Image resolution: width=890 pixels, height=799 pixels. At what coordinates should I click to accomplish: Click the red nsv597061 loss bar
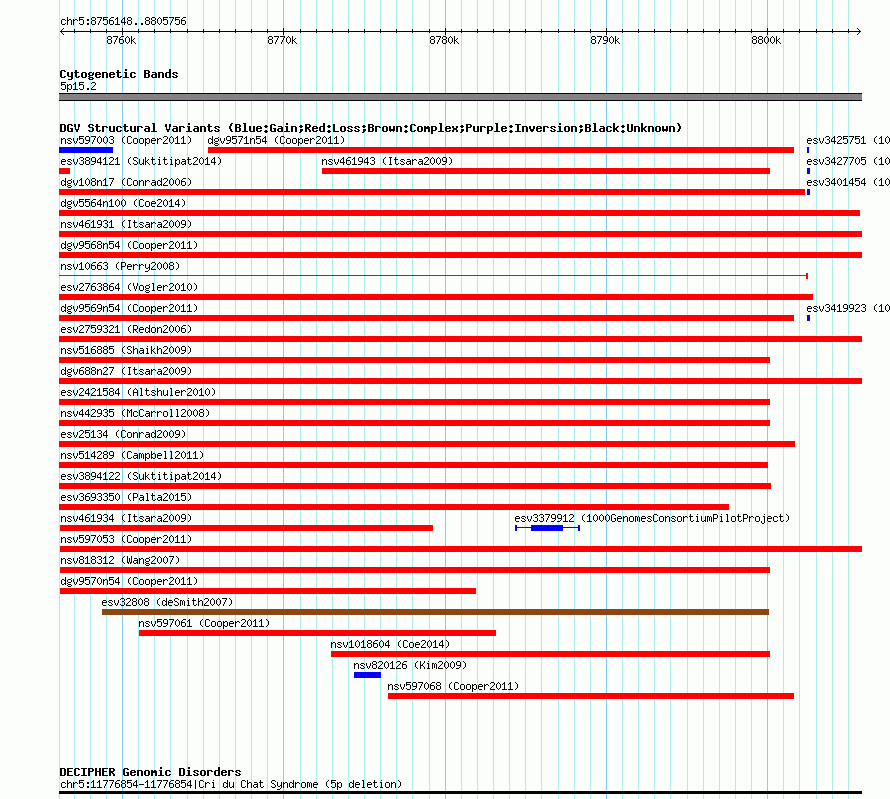pyautogui.click(x=317, y=633)
